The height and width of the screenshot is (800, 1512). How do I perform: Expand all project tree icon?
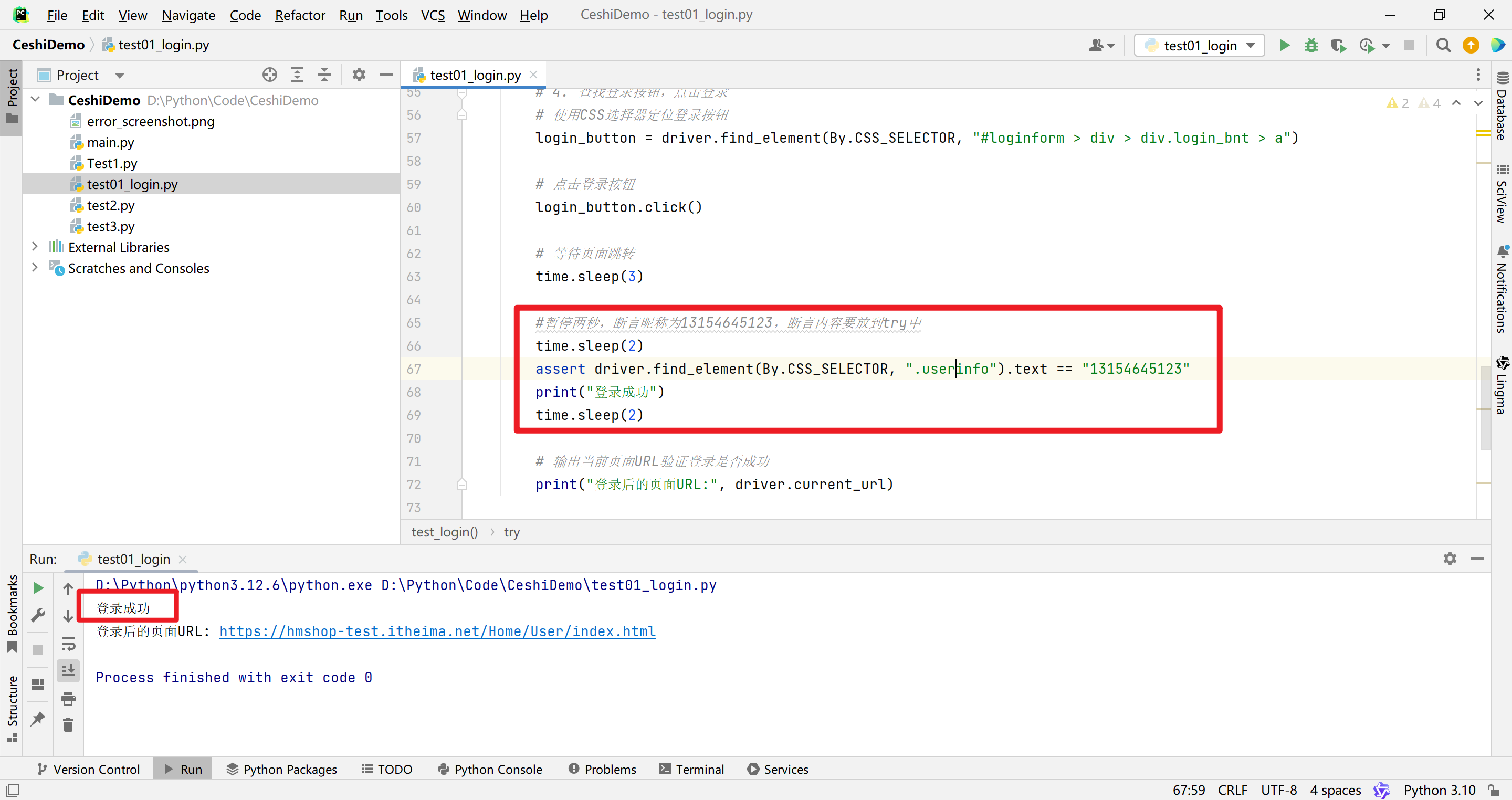[297, 75]
